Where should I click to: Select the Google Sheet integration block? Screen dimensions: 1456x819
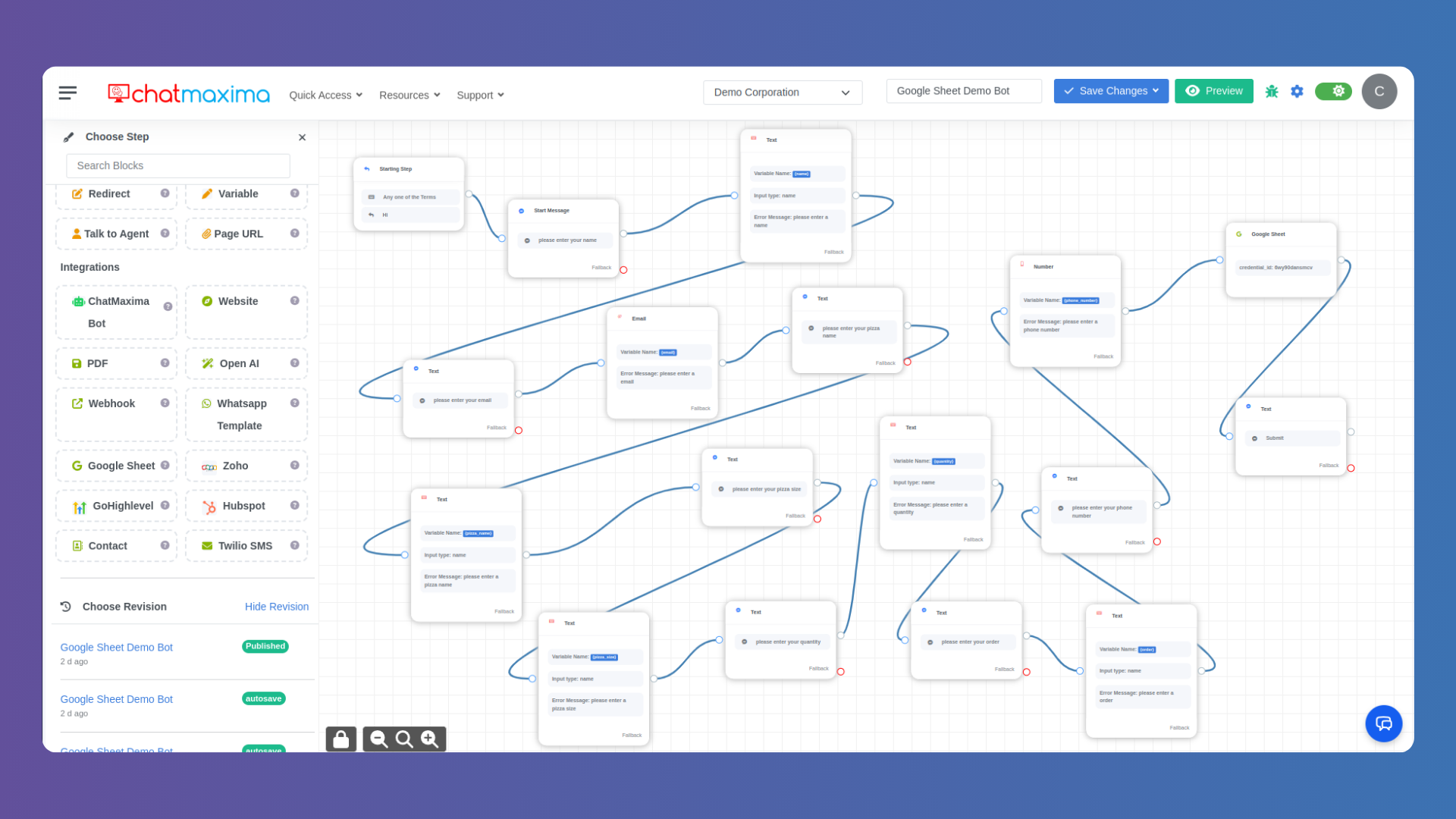(x=115, y=466)
